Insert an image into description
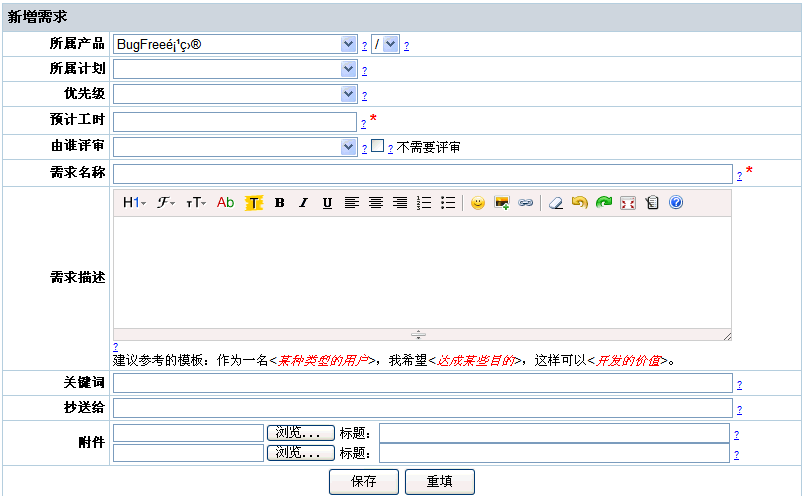The image size is (802, 496). 502,202
